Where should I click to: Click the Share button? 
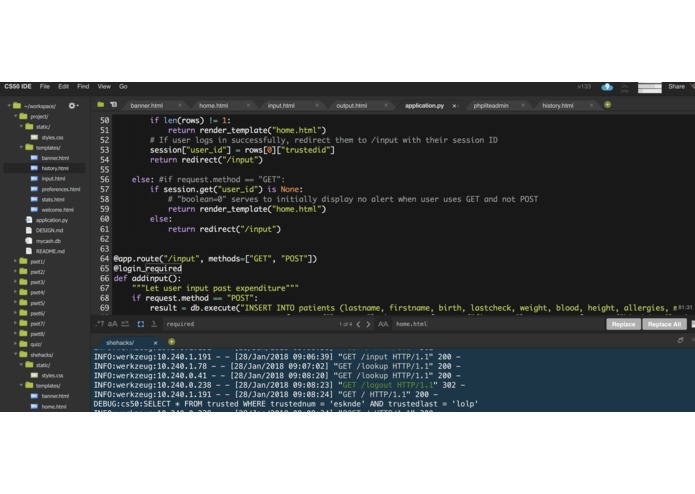pyautogui.click(x=676, y=87)
